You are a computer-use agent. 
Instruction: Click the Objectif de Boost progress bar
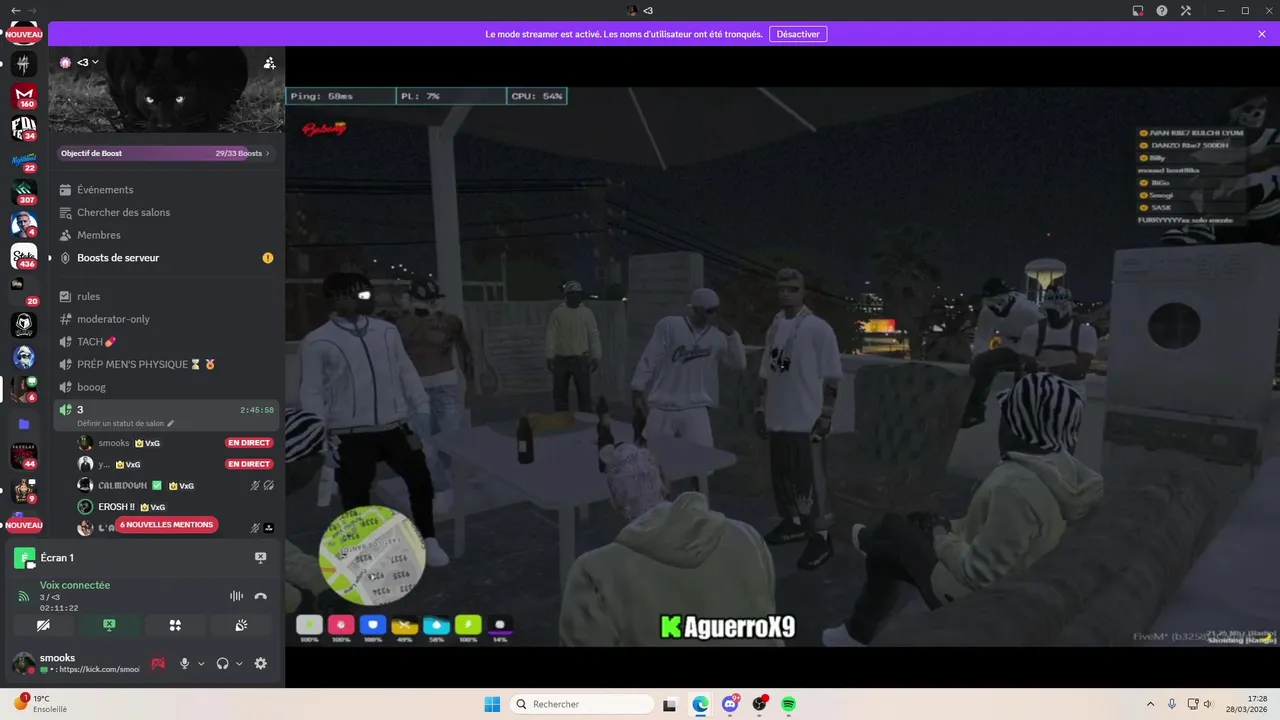click(166, 153)
